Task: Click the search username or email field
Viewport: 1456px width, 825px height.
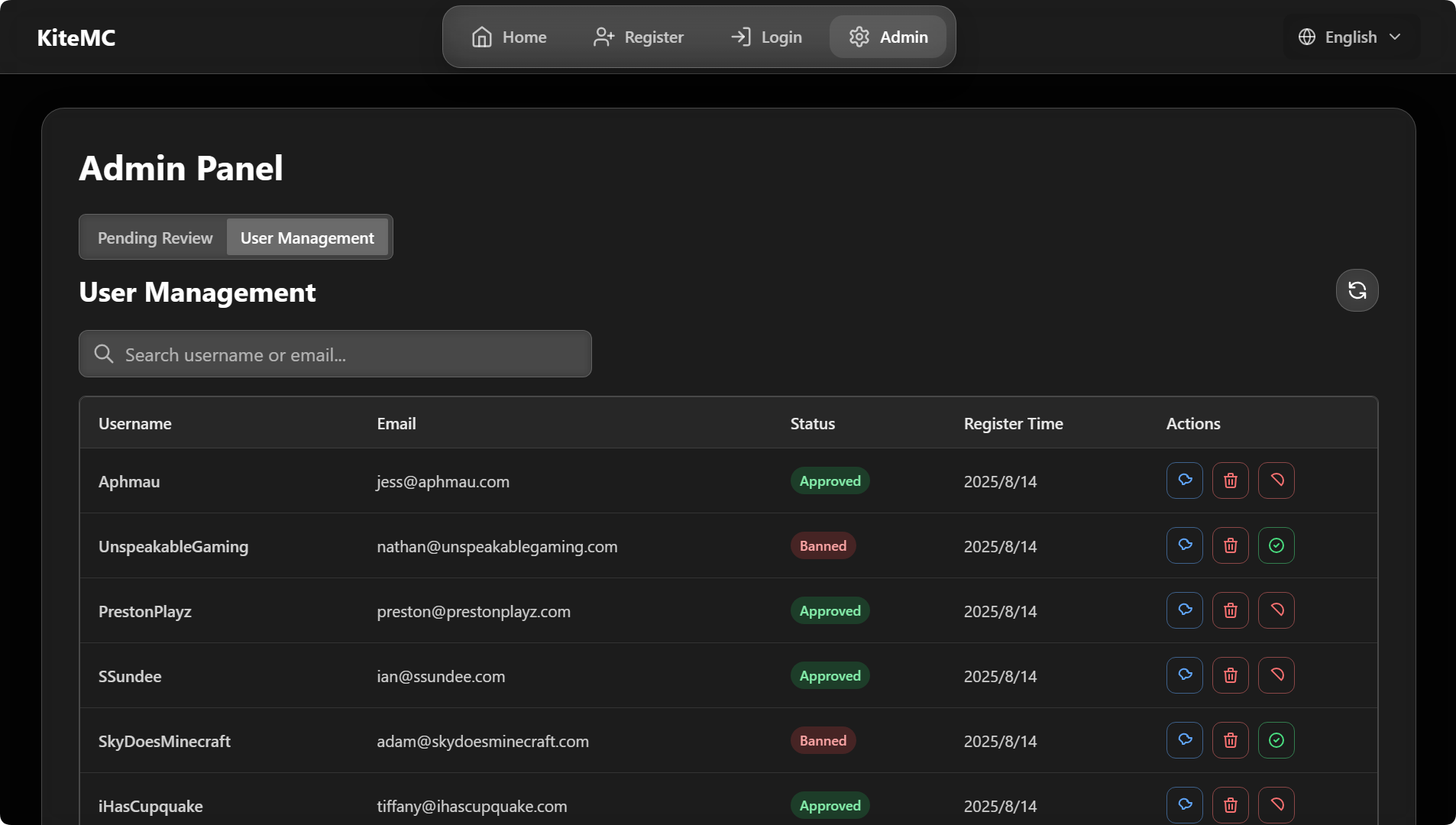Action: [x=335, y=354]
